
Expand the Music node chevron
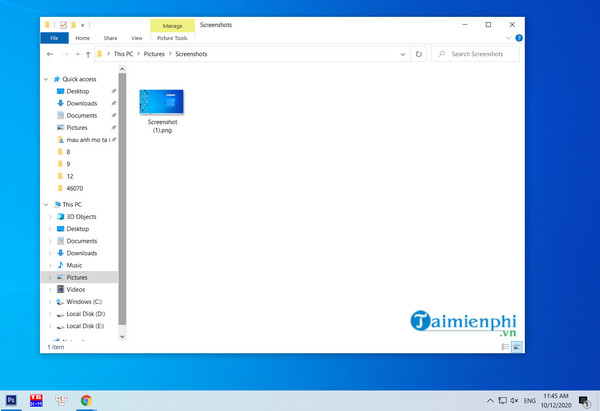[50, 266]
